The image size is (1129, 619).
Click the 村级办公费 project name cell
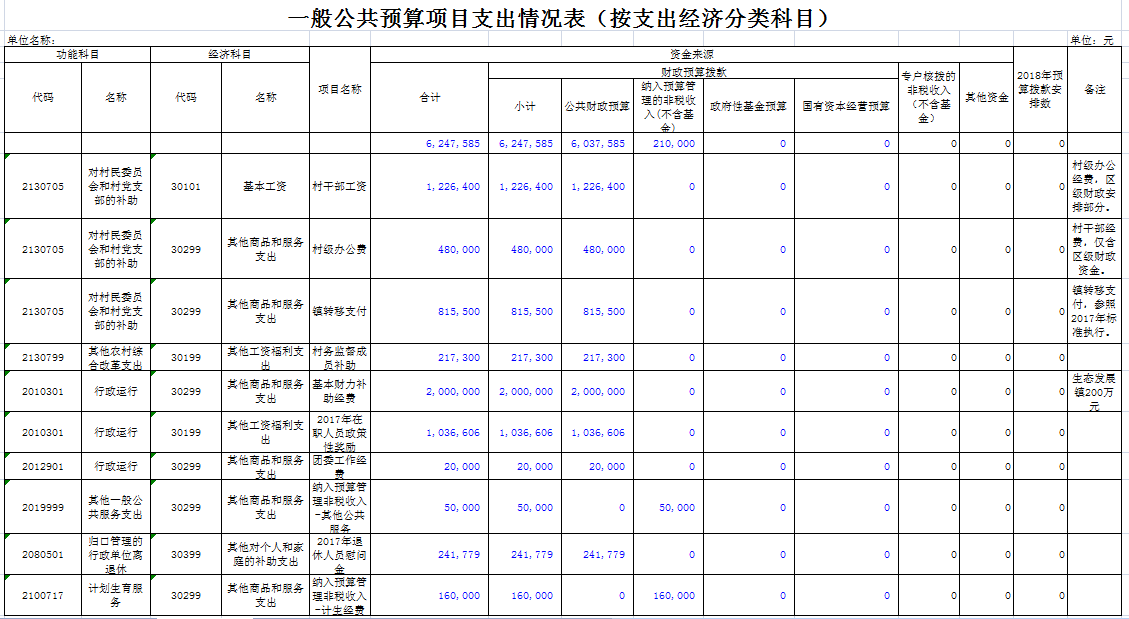click(340, 249)
